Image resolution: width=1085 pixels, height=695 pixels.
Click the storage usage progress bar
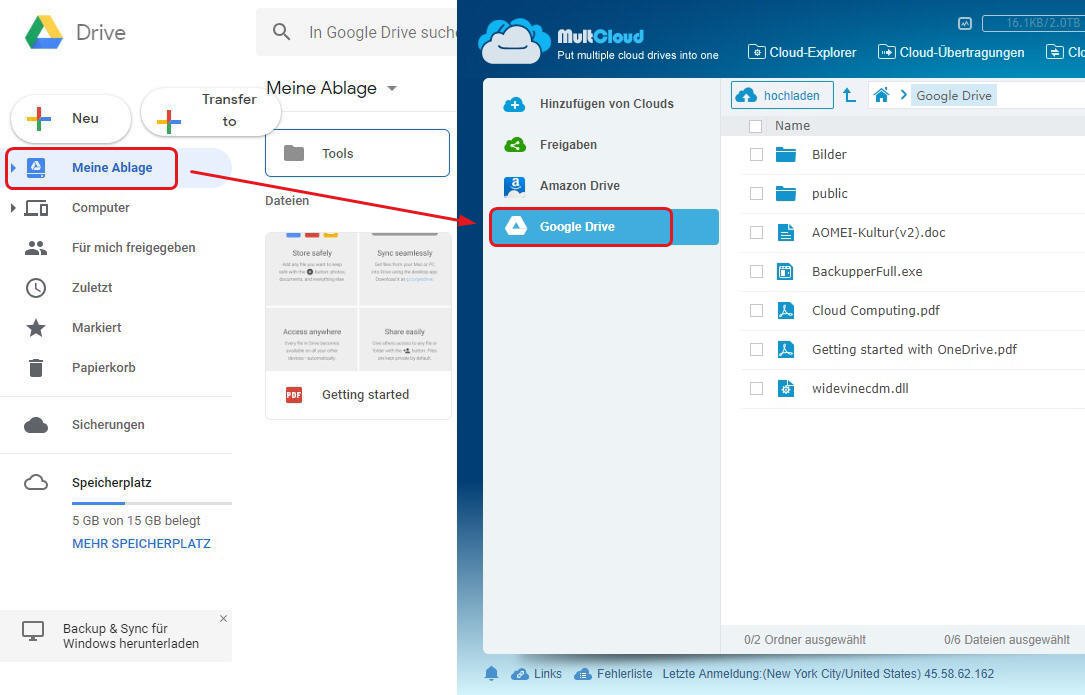[152, 503]
